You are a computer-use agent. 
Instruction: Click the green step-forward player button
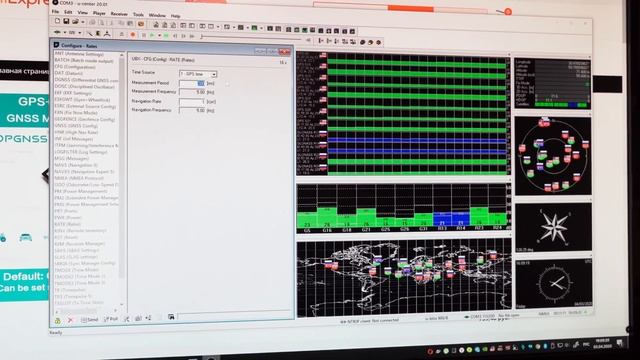coord(166,36)
